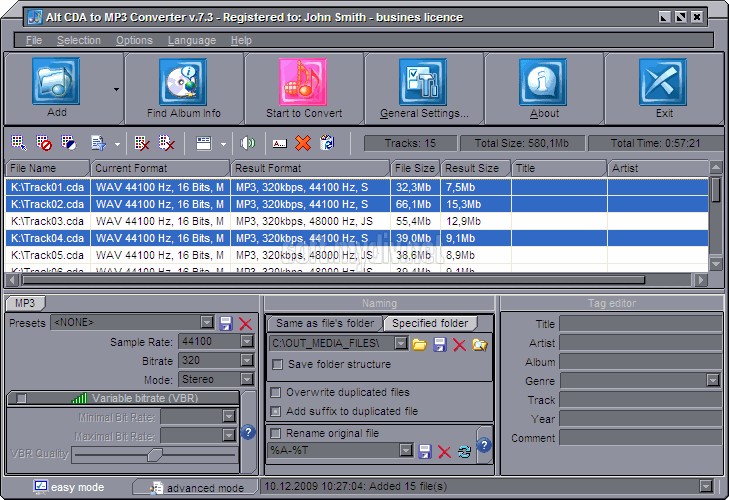The height and width of the screenshot is (500, 729).
Task: Click the horizontal scrollbar of track list
Action: tap(333, 280)
